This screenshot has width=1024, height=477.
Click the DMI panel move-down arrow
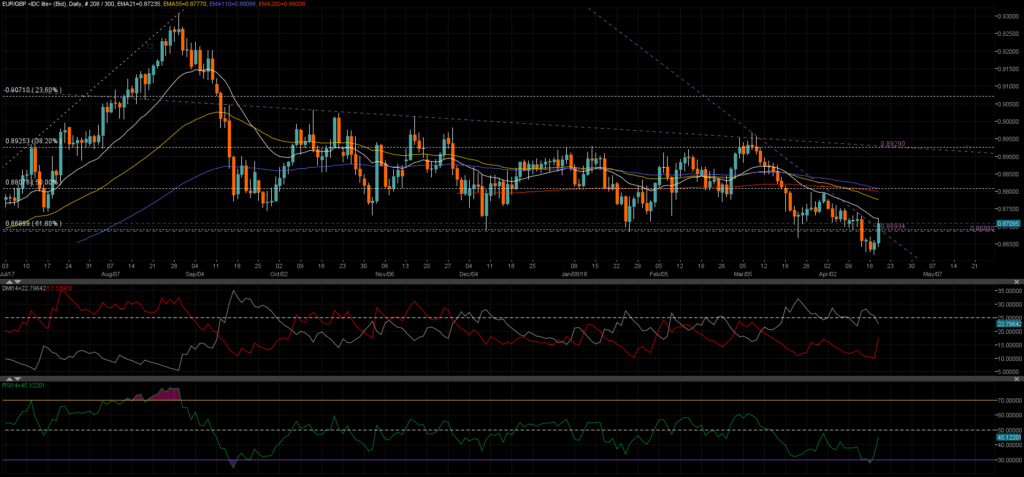[x=18, y=282]
